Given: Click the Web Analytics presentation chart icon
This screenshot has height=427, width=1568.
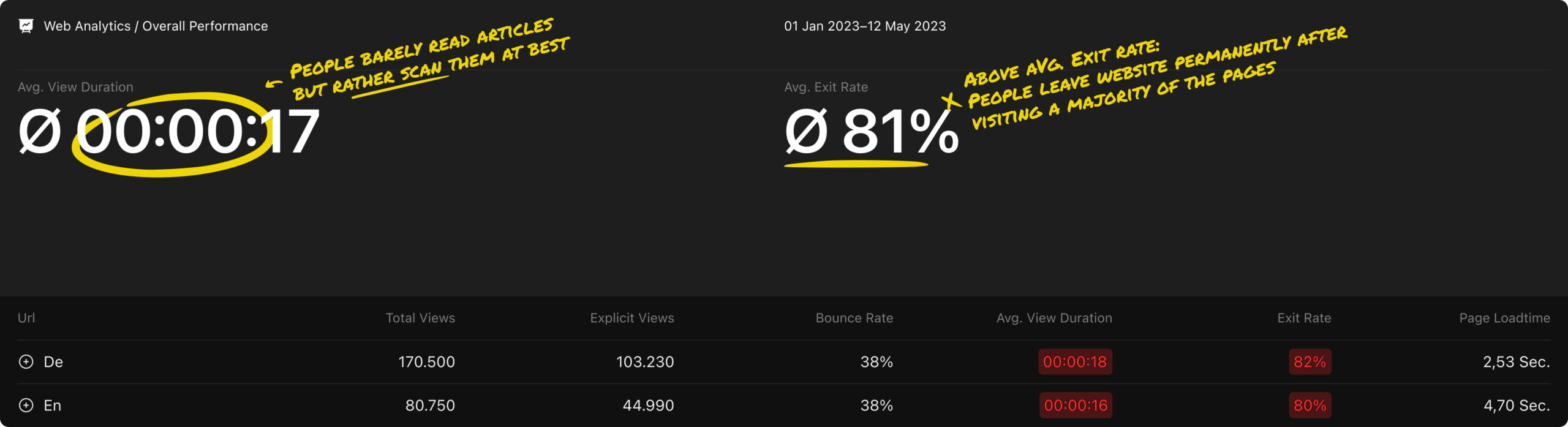Looking at the screenshot, I should pyautogui.click(x=26, y=26).
